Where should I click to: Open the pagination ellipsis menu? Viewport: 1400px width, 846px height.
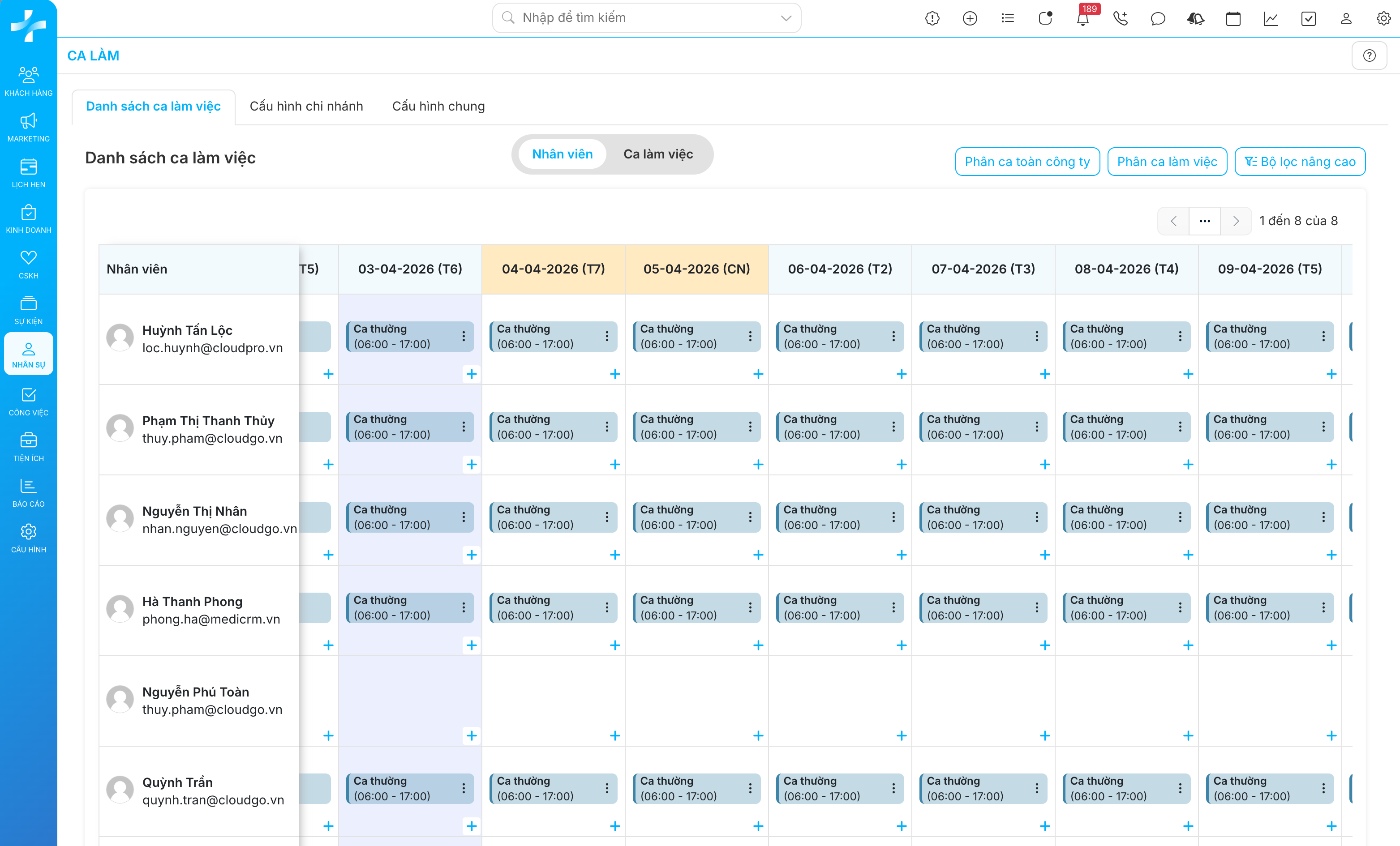click(1205, 221)
